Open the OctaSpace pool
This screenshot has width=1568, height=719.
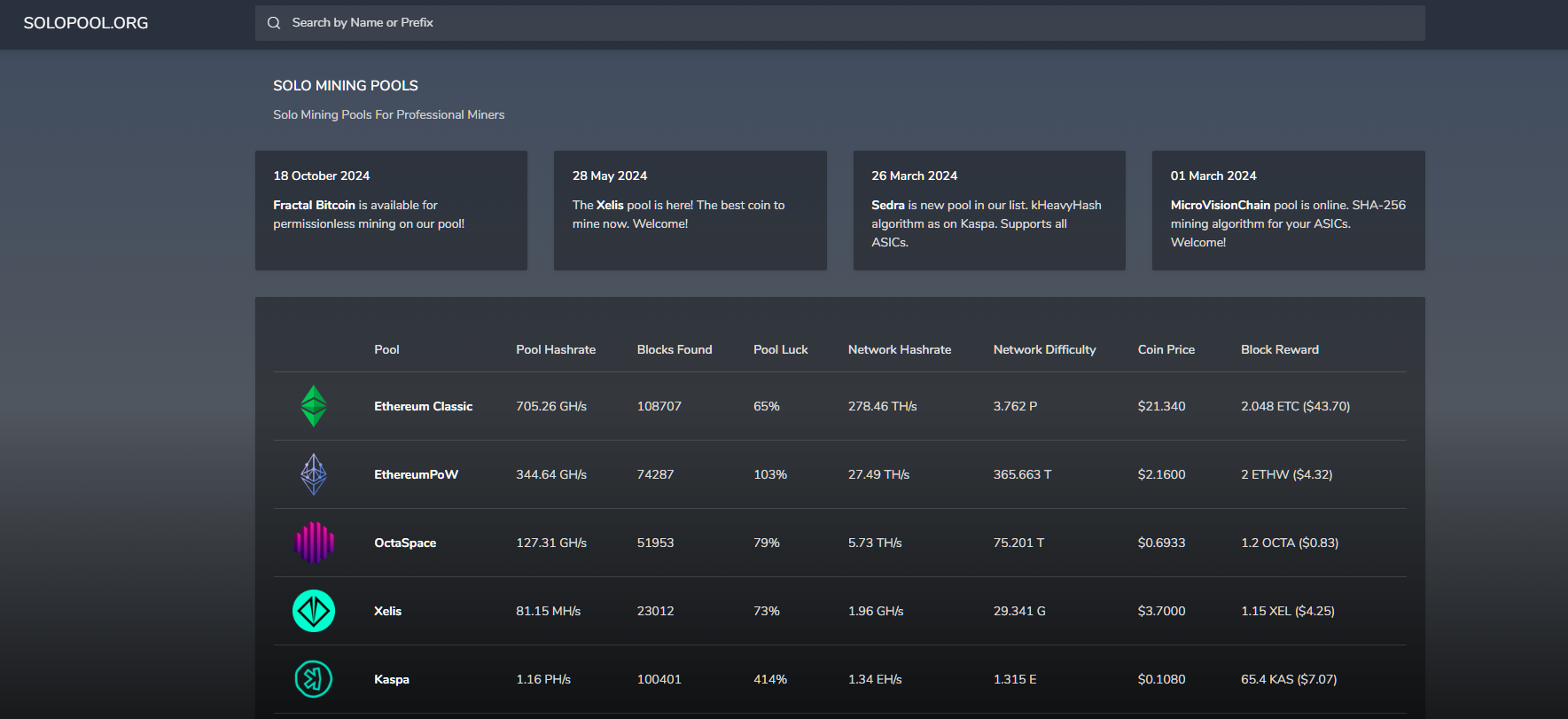[405, 543]
